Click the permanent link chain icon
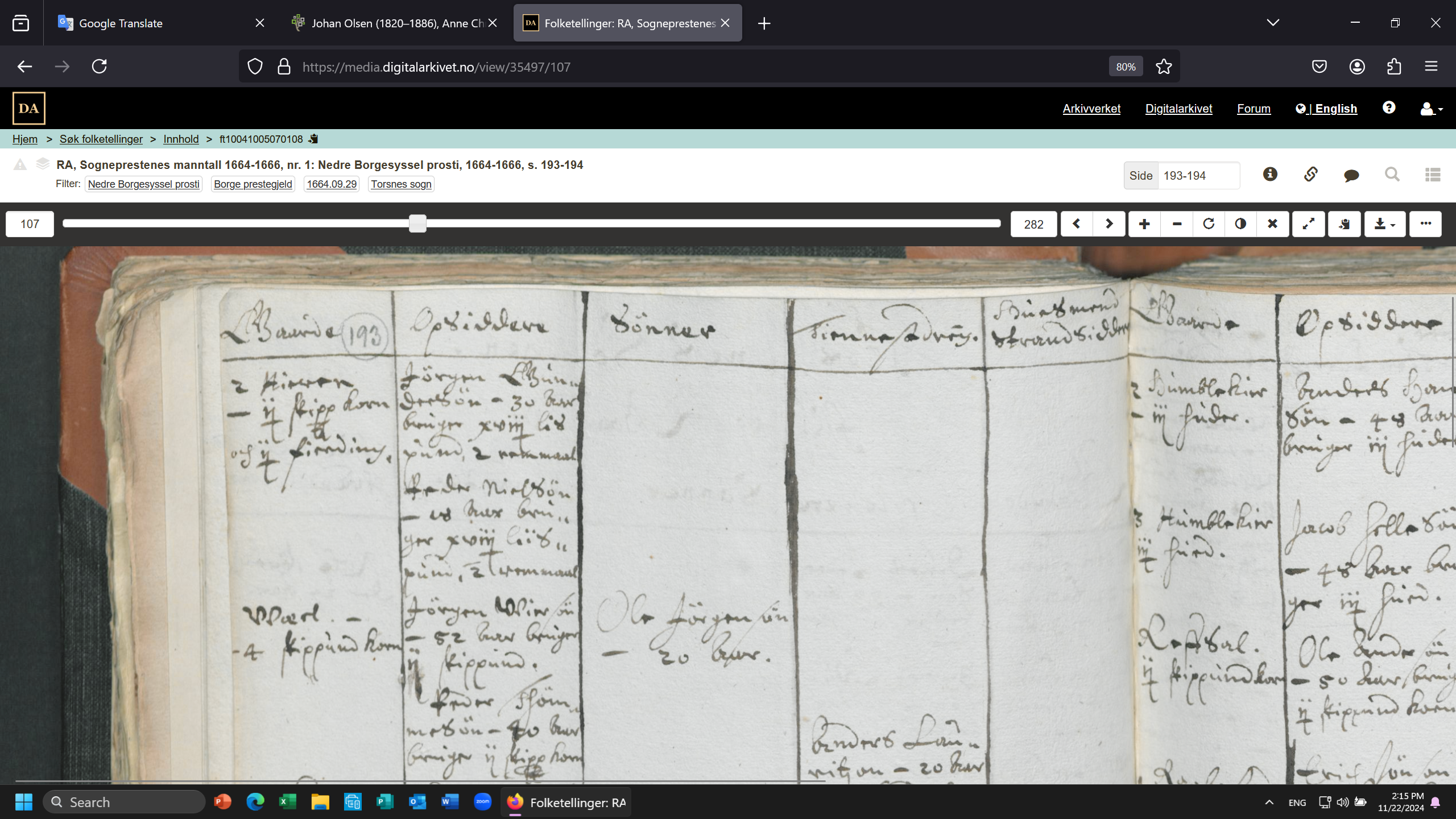 coord(1310,175)
